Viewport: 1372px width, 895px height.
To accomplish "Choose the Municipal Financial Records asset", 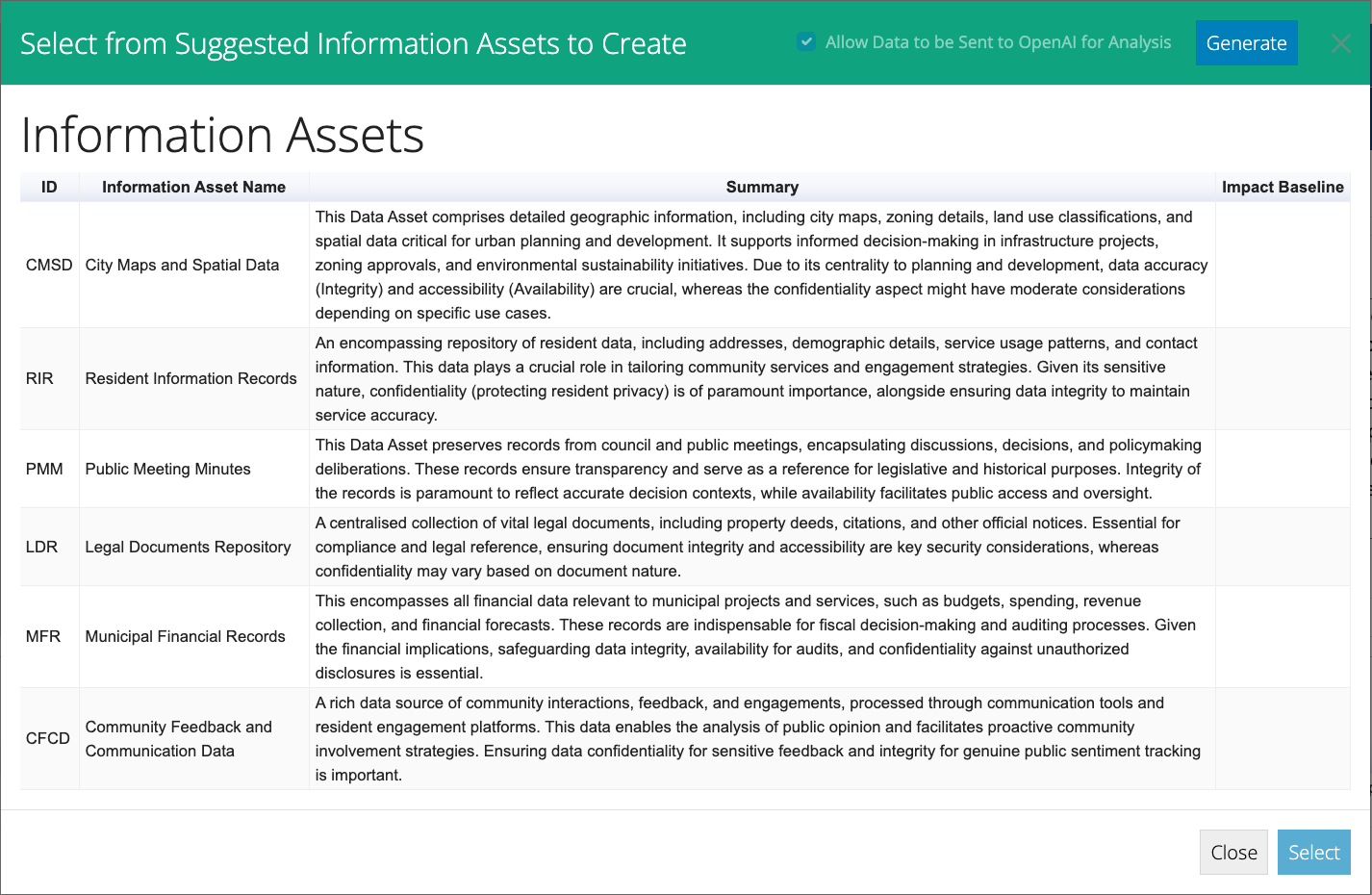I will pyautogui.click(x=185, y=636).
